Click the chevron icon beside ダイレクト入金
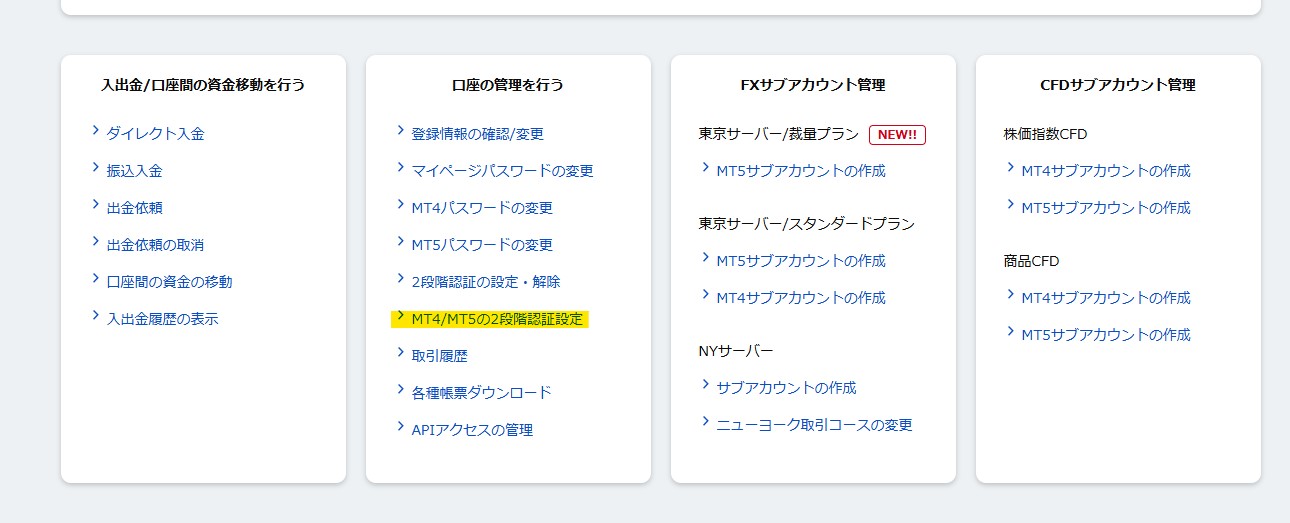This screenshot has width=1290, height=523. pos(95,131)
